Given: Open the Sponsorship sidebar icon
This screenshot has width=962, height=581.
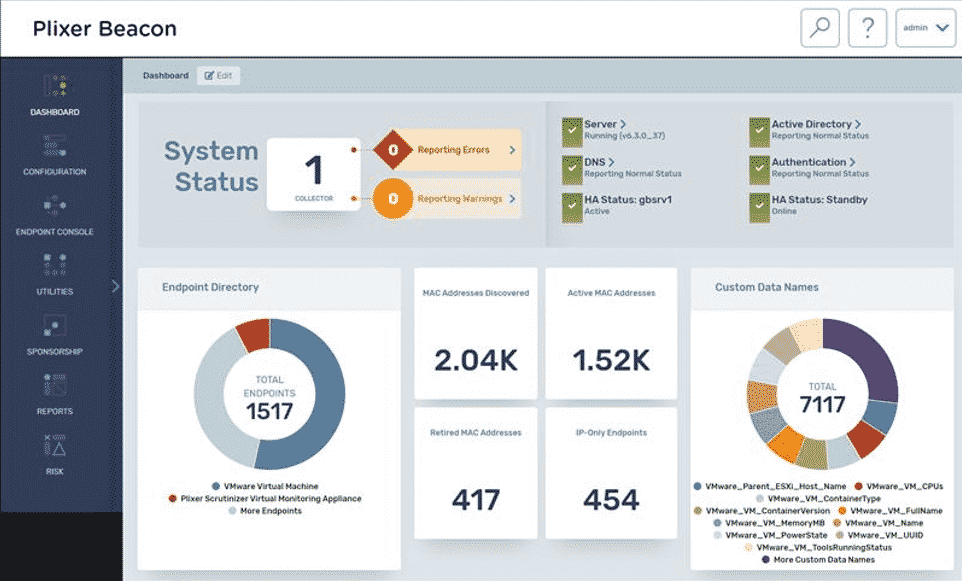Looking at the screenshot, I should click(x=55, y=325).
